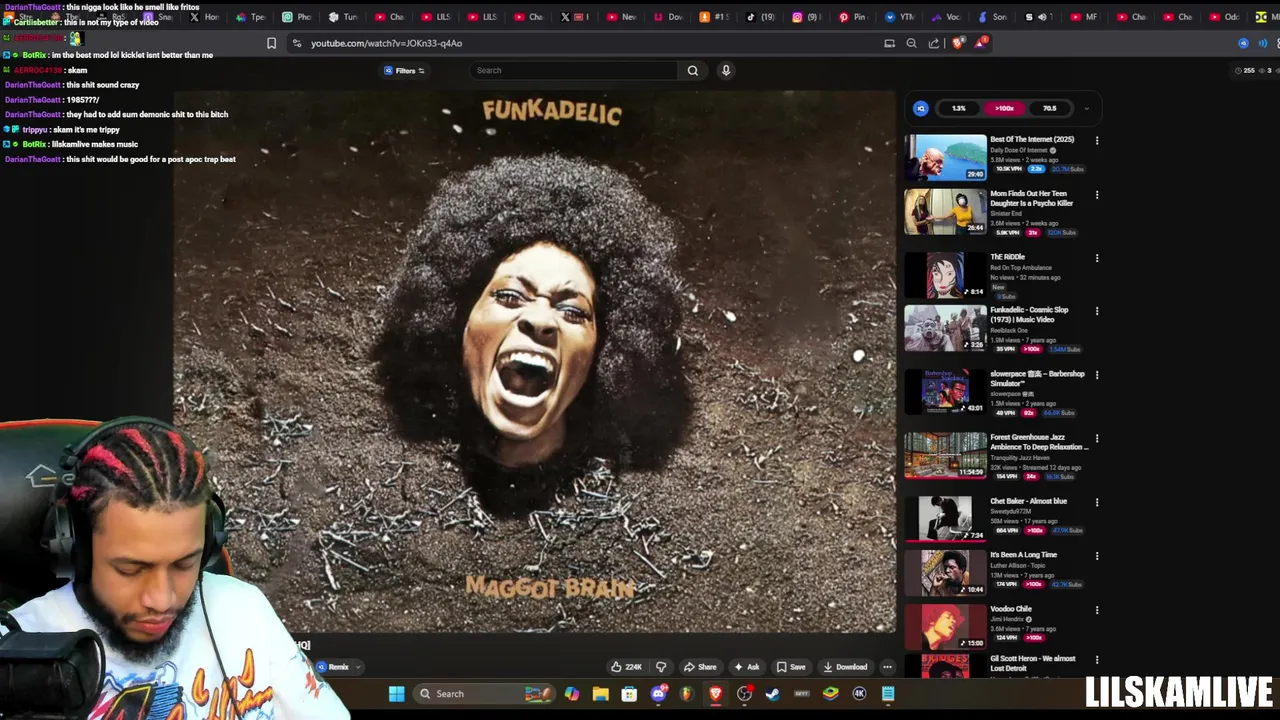The width and height of the screenshot is (1280, 720).
Task: Select the >100x pink stat pill
Action: [x=1005, y=108]
